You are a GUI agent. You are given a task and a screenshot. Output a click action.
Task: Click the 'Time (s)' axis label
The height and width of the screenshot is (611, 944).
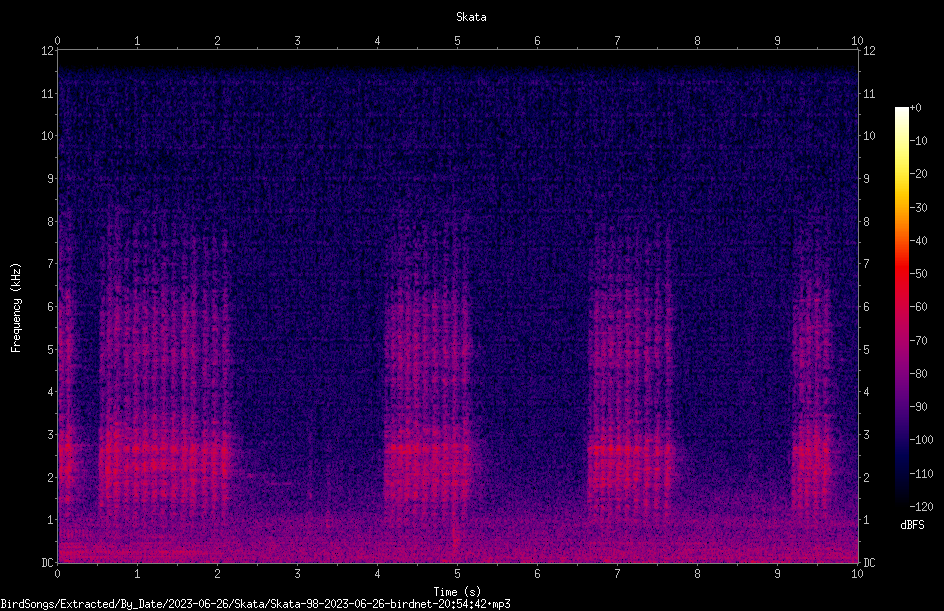coord(457,592)
